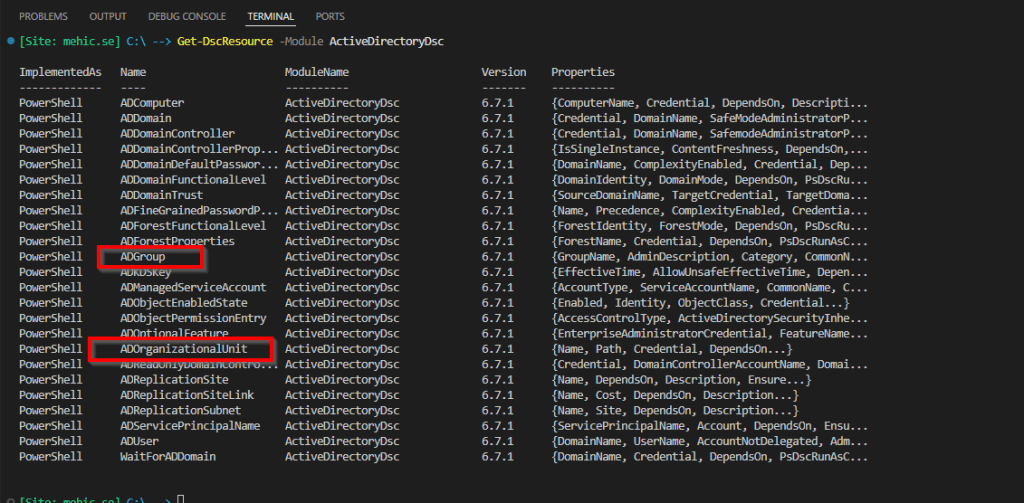Screen dimensions: 1024x503
Task: Click the blue command decoration circle
Action: [9, 42]
